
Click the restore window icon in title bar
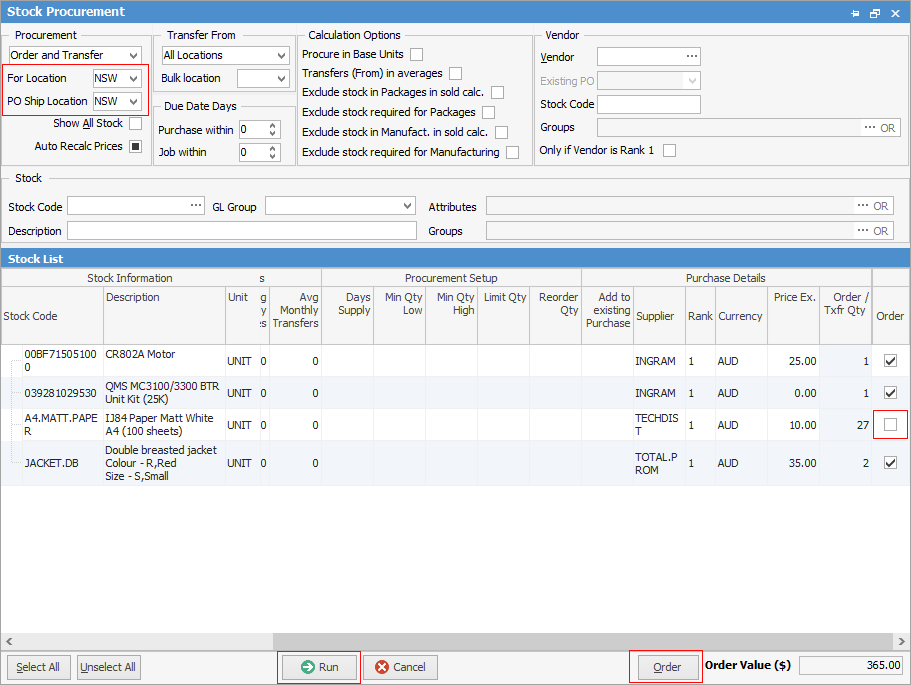875,12
